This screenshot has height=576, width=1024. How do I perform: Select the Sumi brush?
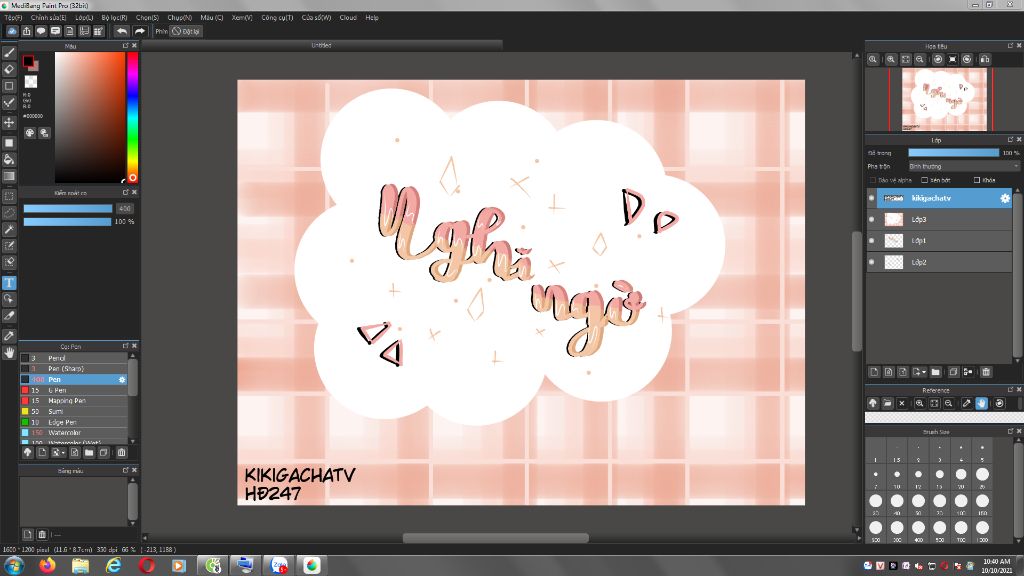point(74,411)
